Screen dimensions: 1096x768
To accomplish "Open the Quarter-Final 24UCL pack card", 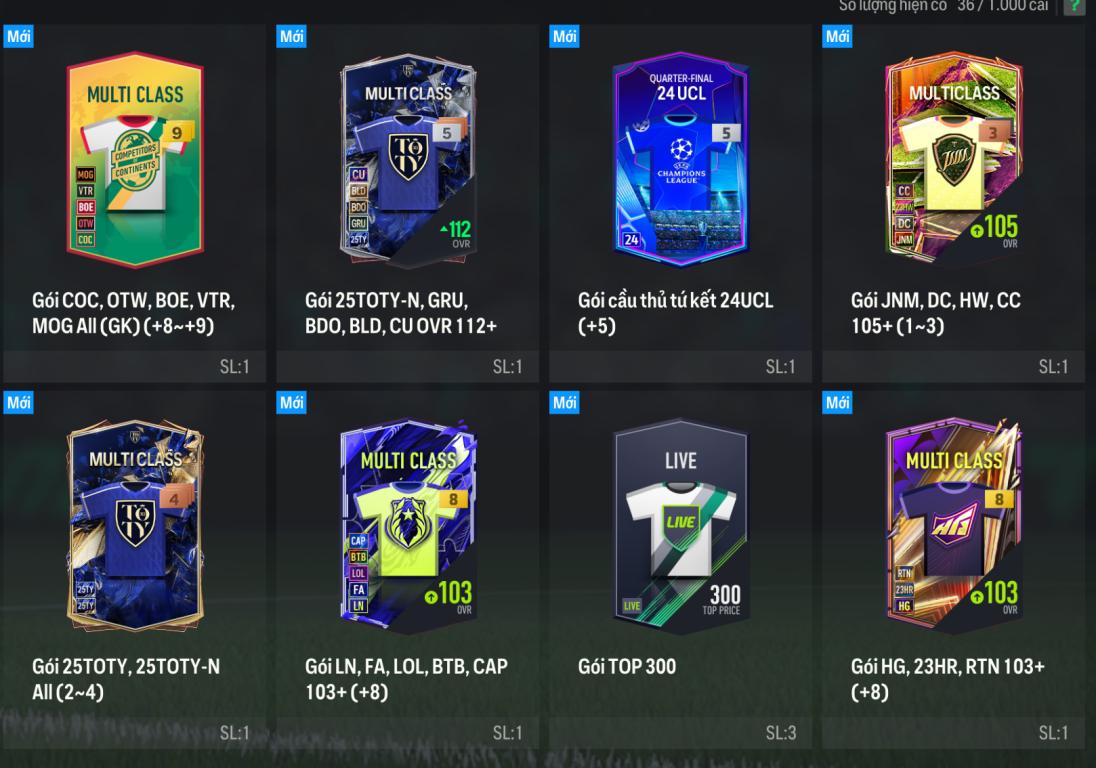I will 681,159.
